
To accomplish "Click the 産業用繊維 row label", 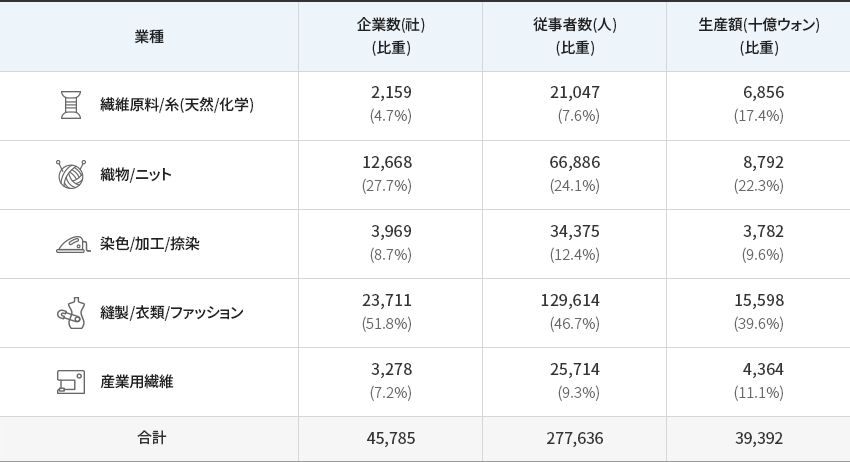I will pyautogui.click(x=137, y=382).
